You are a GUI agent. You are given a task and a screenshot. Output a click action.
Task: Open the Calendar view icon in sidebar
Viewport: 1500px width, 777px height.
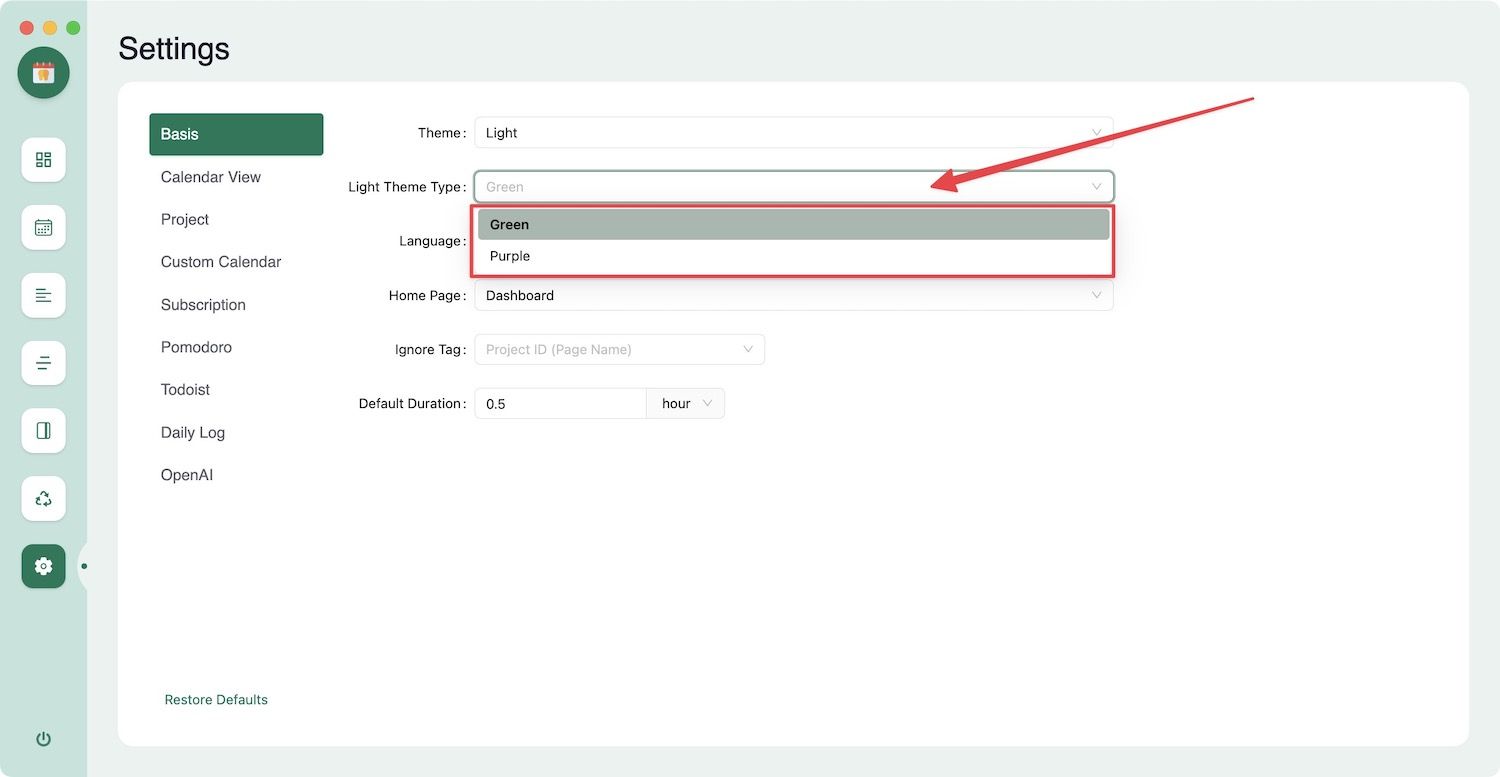[43, 227]
